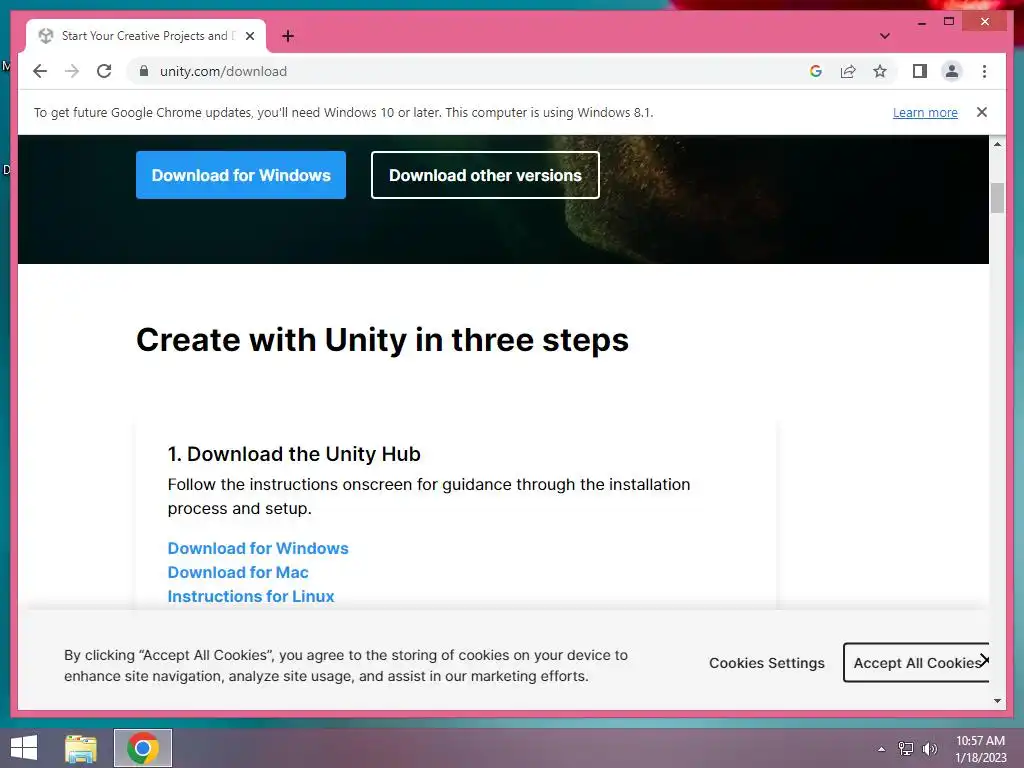Open File Explorer from the taskbar
Screen dimensions: 1024x768
coord(81,748)
